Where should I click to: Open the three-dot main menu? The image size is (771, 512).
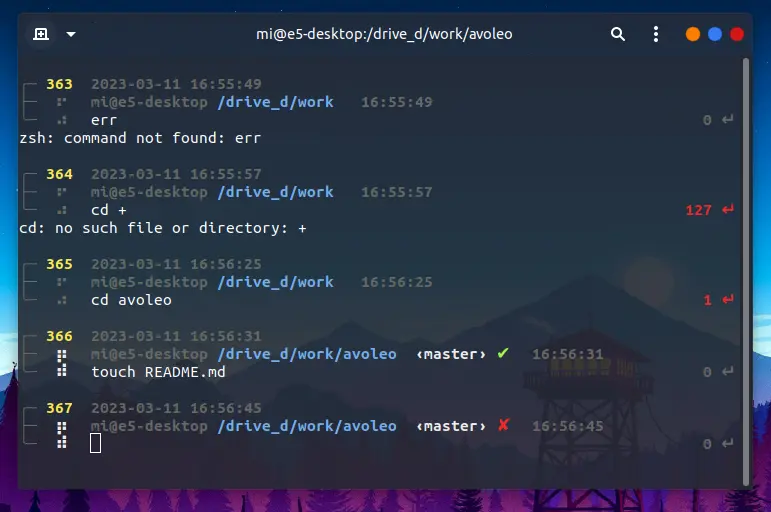point(655,34)
